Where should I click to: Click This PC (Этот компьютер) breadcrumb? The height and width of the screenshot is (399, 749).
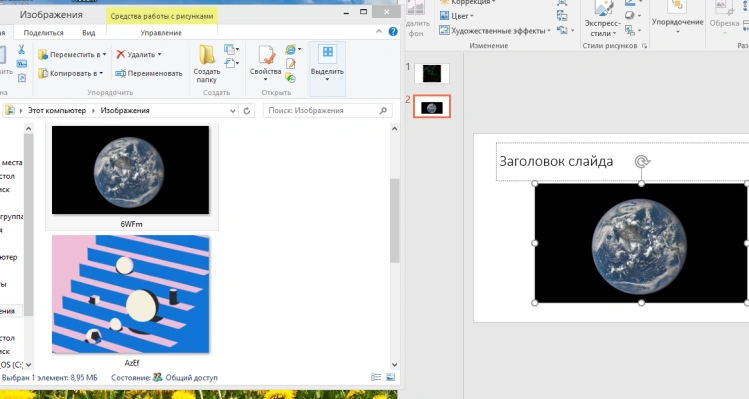click(57, 110)
